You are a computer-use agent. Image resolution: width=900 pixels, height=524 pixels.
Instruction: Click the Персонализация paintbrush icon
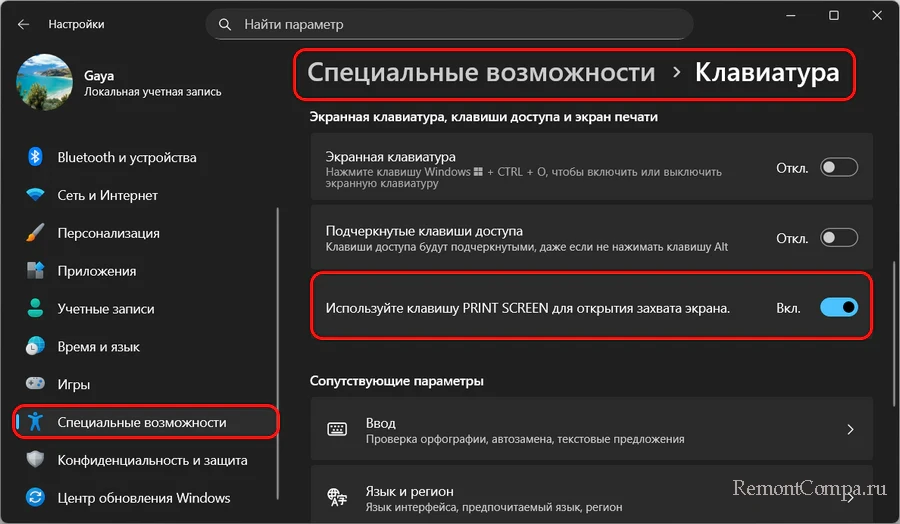(35, 233)
